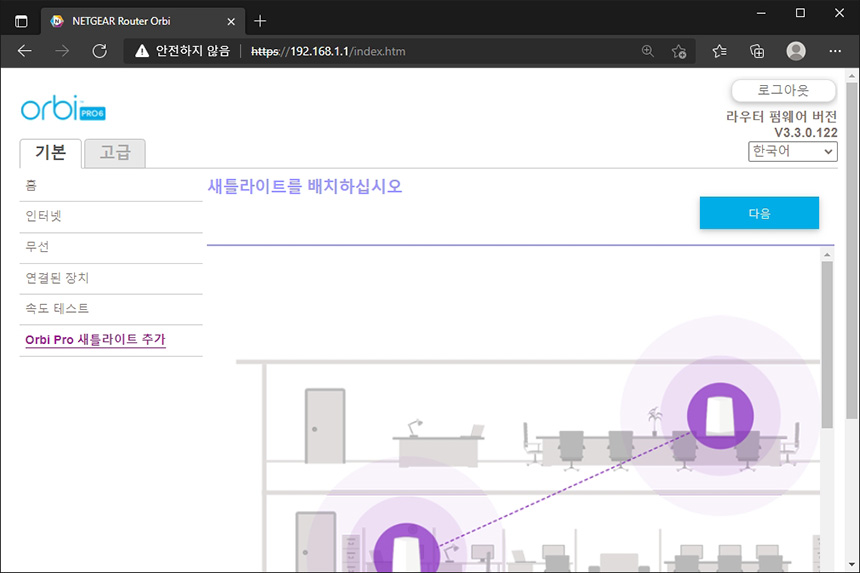860x573 pixels.
Task: Open the browser profile avatar
Action: coord(796,51)
